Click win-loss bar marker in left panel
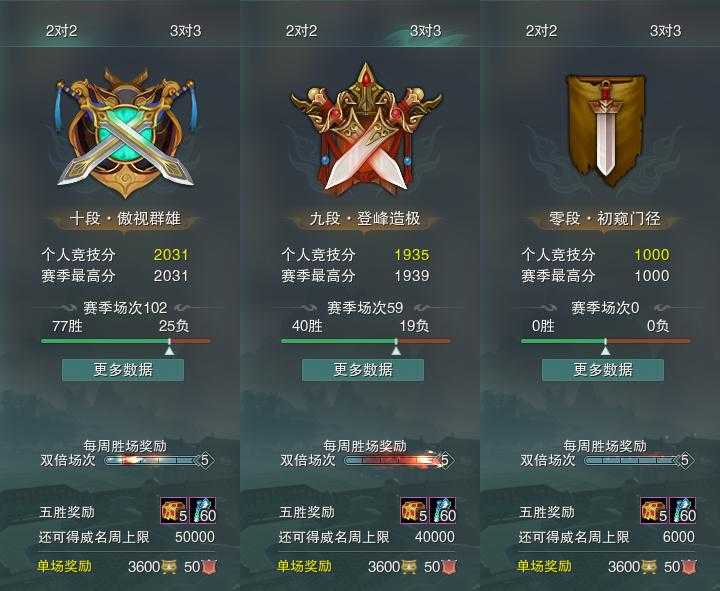Viewport: 720px width, 591px height. coord(169,348)
